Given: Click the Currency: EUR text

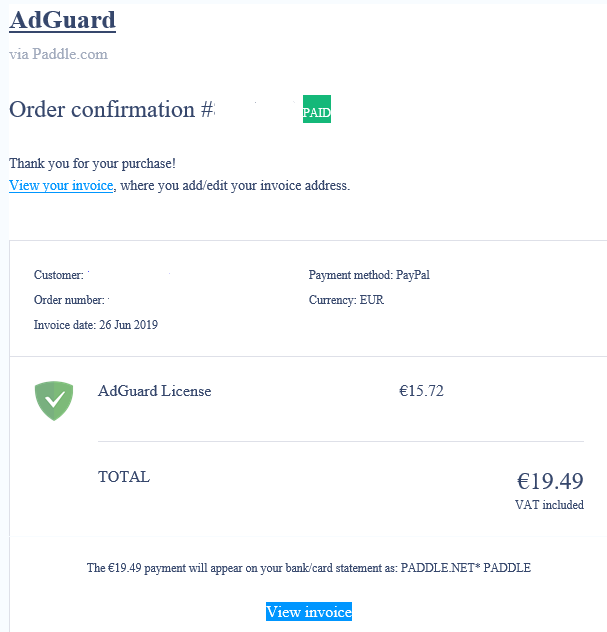Looking at the screenshot, I should (x=346, y=300).
